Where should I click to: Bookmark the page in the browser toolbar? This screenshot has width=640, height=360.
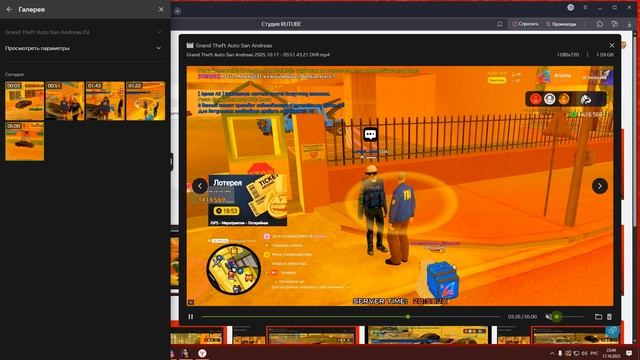coord(499,24)
